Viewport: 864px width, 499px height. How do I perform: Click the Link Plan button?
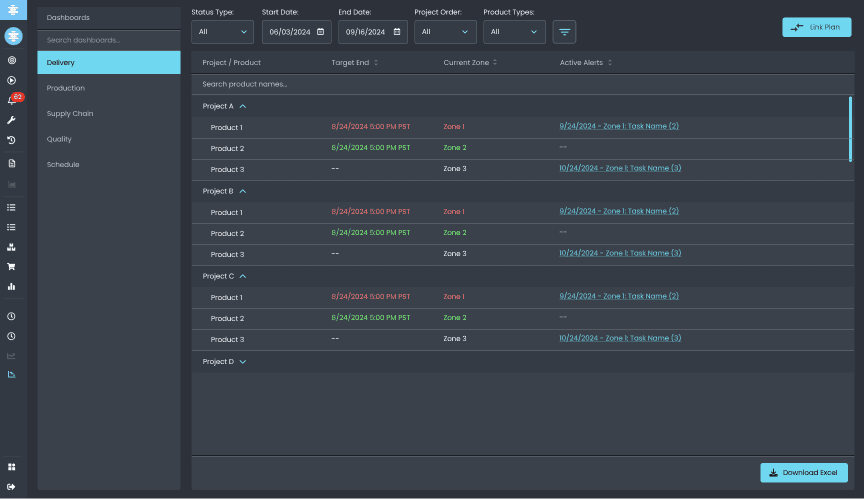click(x=816, y=28)
